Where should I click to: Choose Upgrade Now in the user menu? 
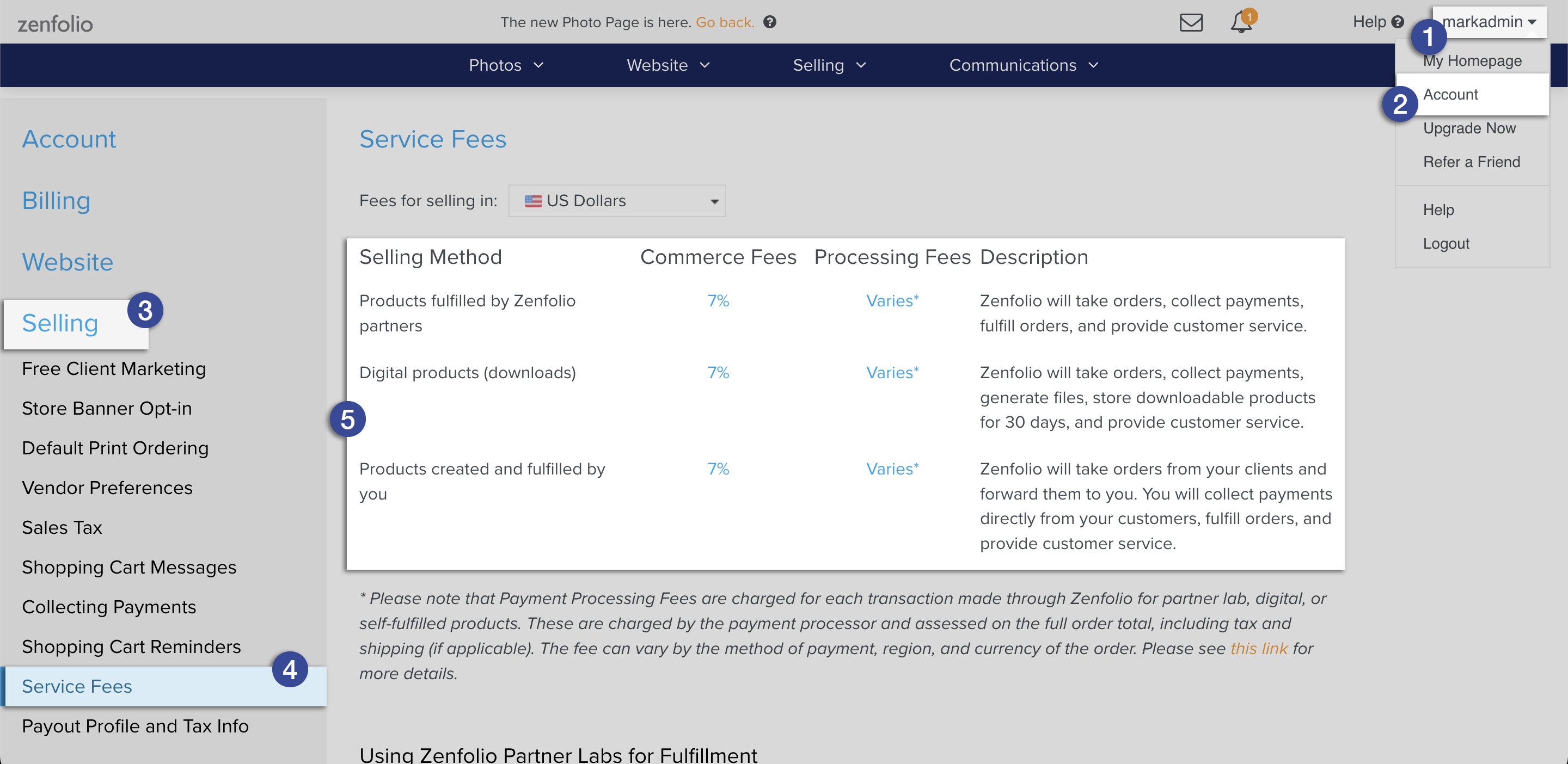[x=1469, y=128]
